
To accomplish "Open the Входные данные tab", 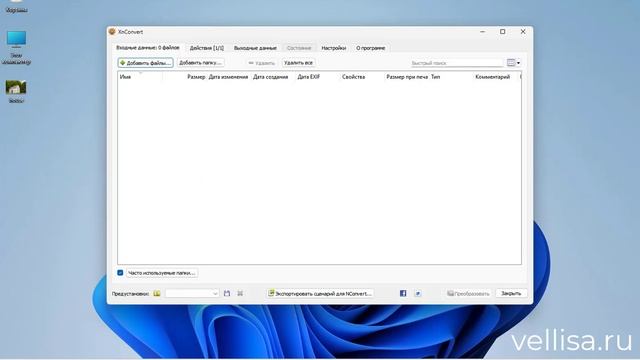I will [148, 48].
